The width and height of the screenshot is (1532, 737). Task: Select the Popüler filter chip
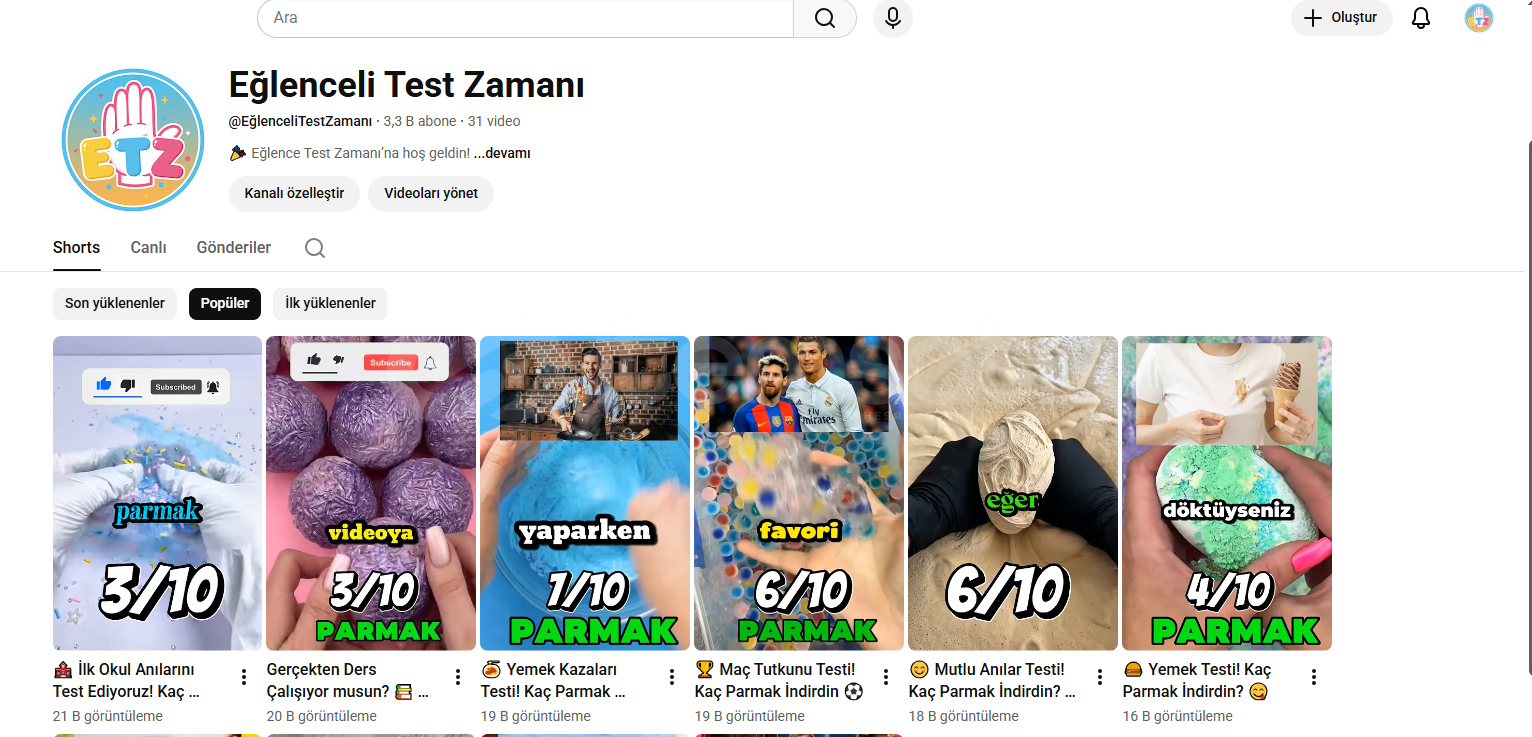click(225, 303)
